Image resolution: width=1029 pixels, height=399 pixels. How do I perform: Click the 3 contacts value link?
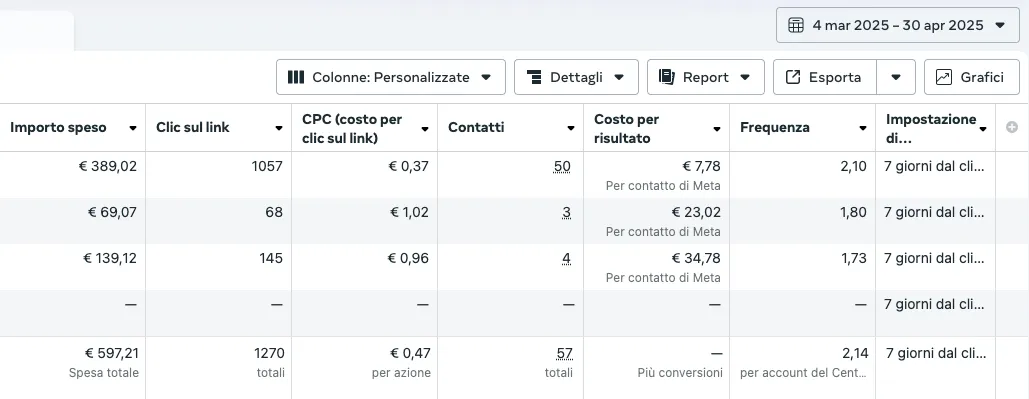coord(566,213)
